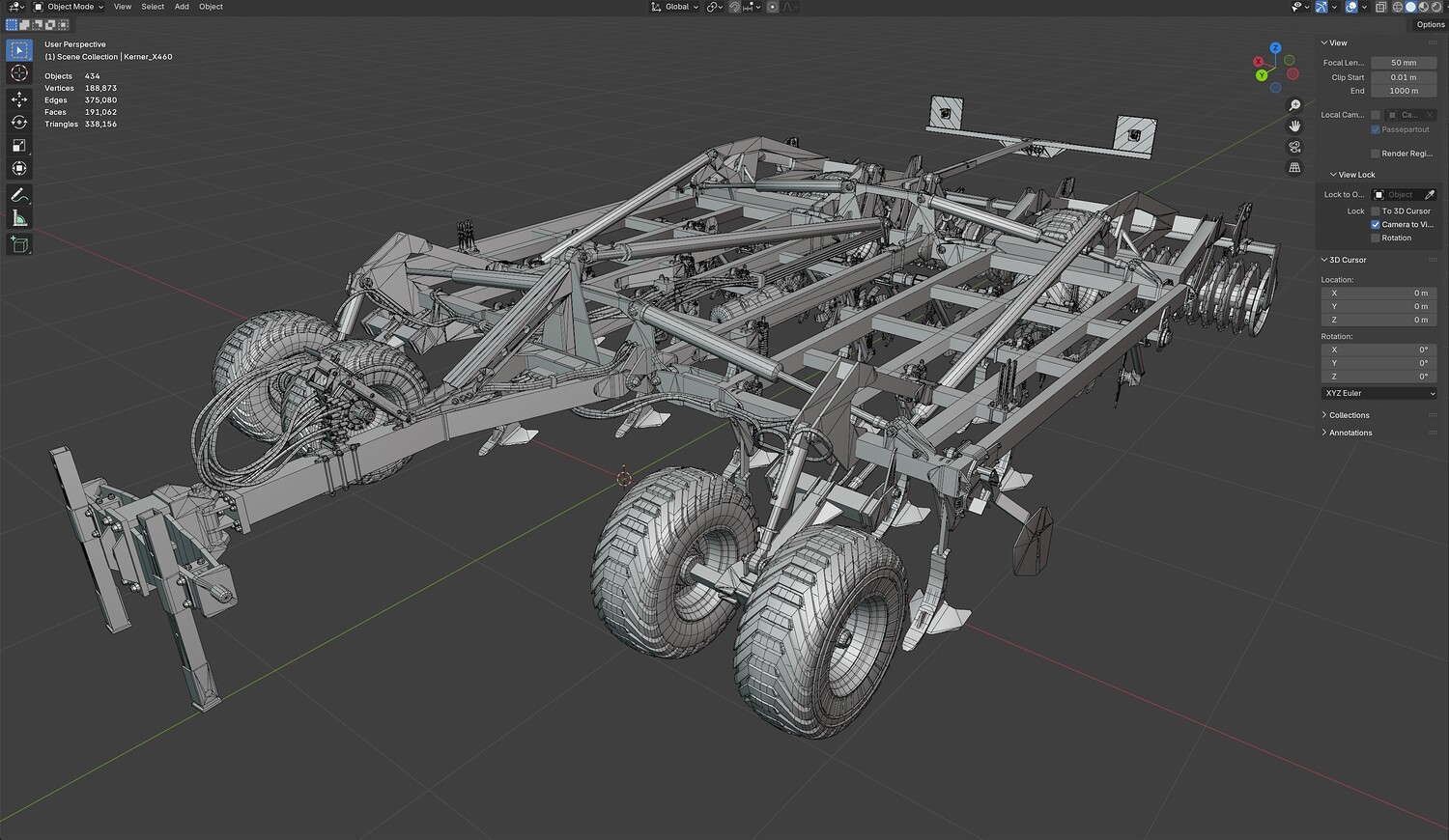Switch perspective/orthographic with grid icon

tap(1294, 168)
